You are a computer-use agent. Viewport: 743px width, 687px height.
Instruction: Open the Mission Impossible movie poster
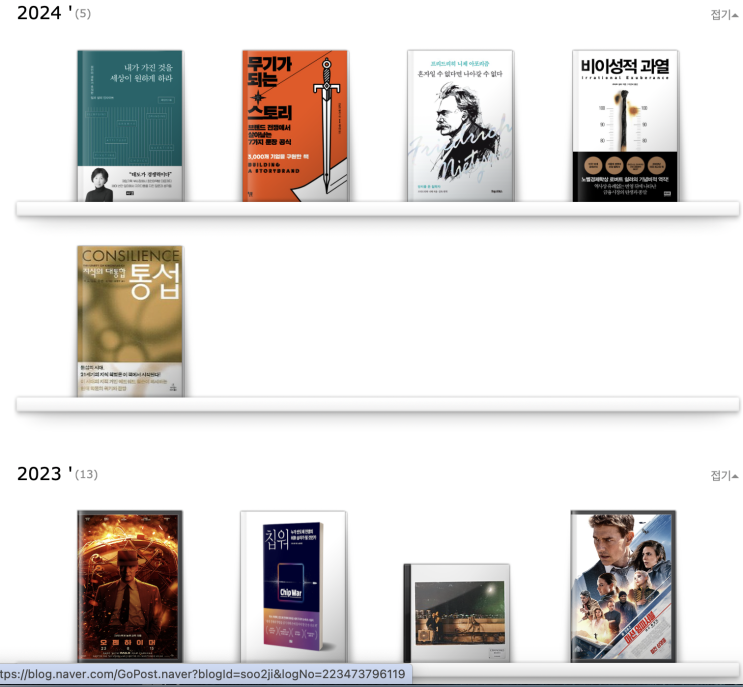[623, 586]
